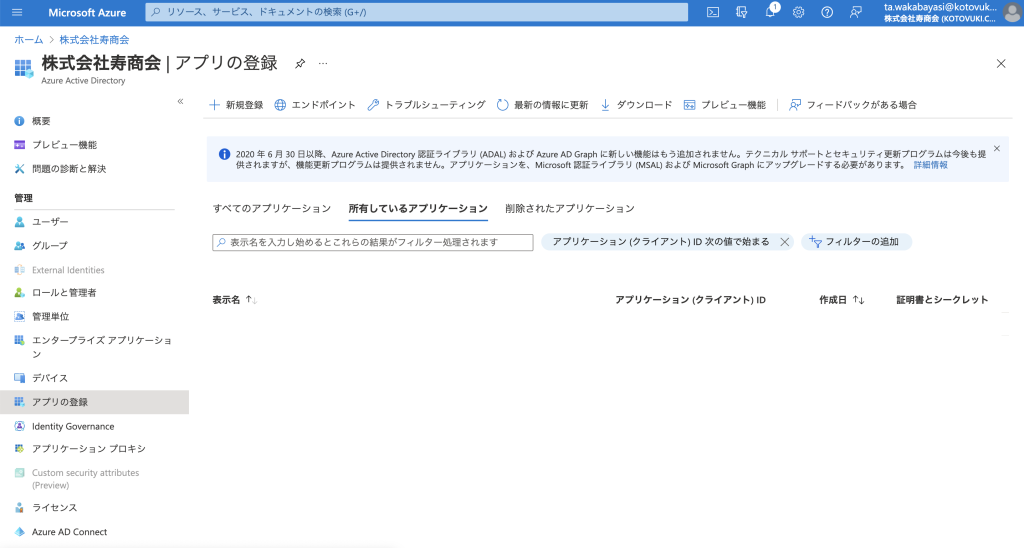Remove the アプリケーション ID filter chip
The height and width of the screenshot is (548, 1024).
[784, 242]
